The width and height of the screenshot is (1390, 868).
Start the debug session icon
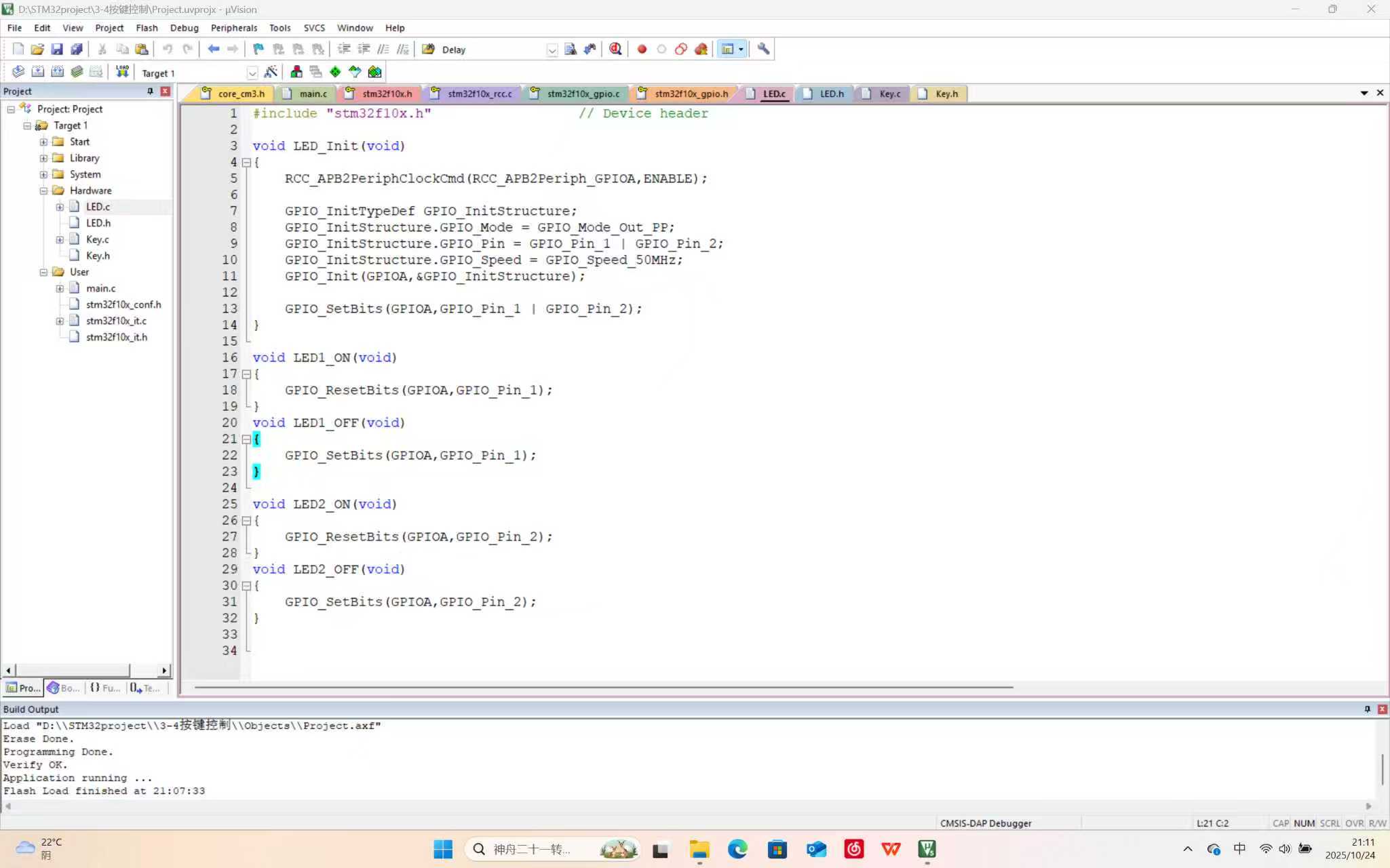point(615,49)
